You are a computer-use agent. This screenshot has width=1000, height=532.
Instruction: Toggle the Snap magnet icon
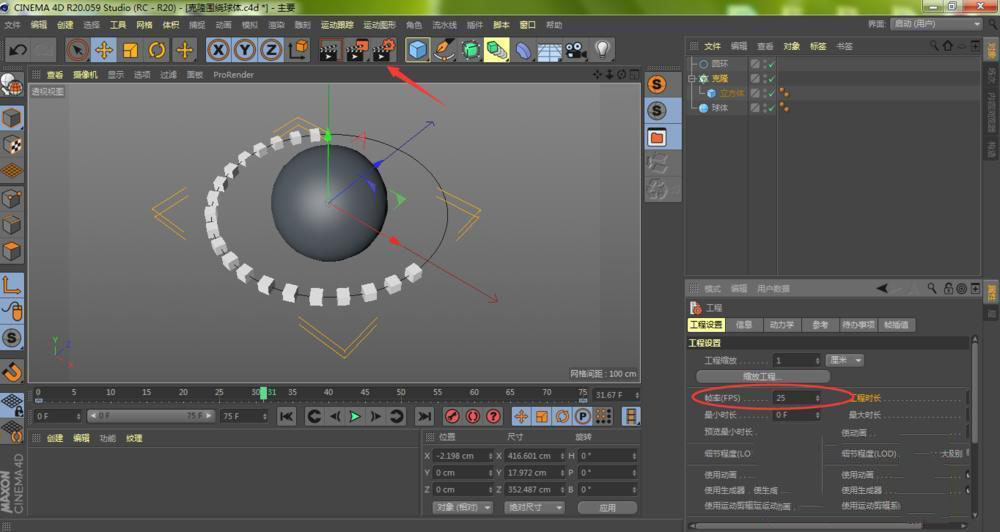click(12, 370)
